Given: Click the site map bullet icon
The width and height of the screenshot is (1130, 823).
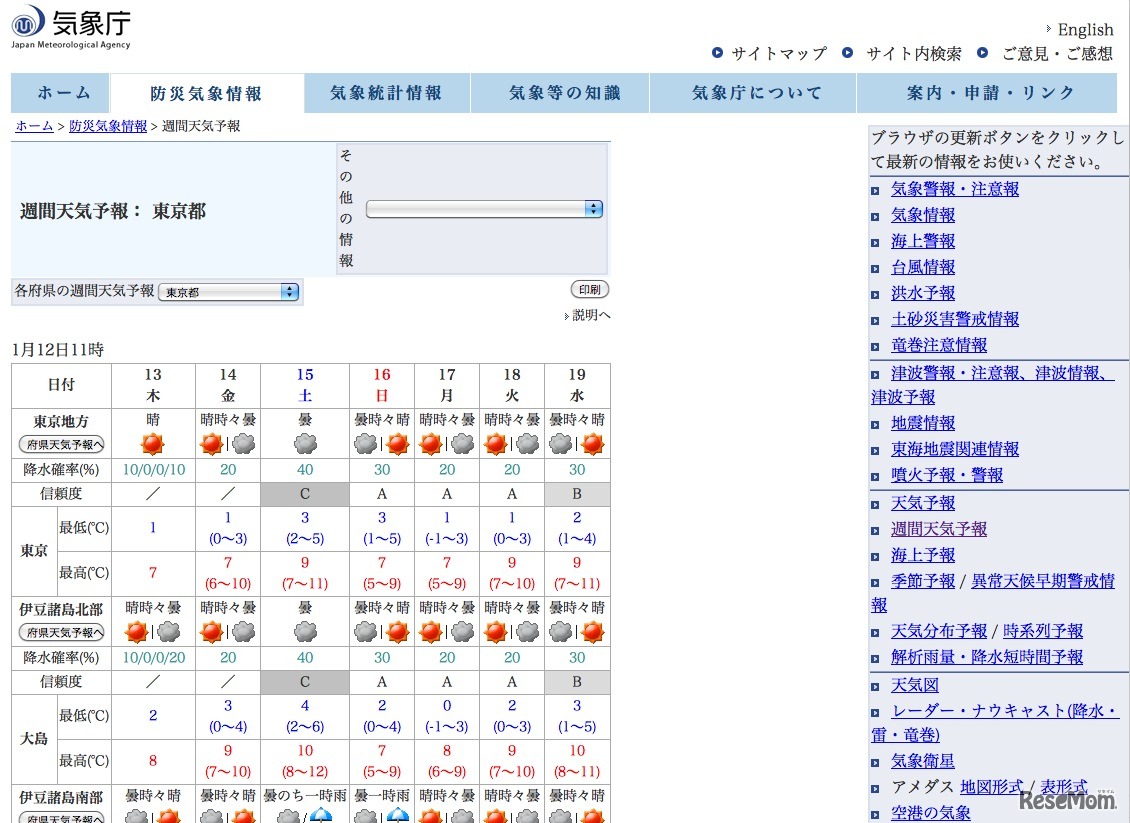Looking at the screenshot, I should pos(717,53).
